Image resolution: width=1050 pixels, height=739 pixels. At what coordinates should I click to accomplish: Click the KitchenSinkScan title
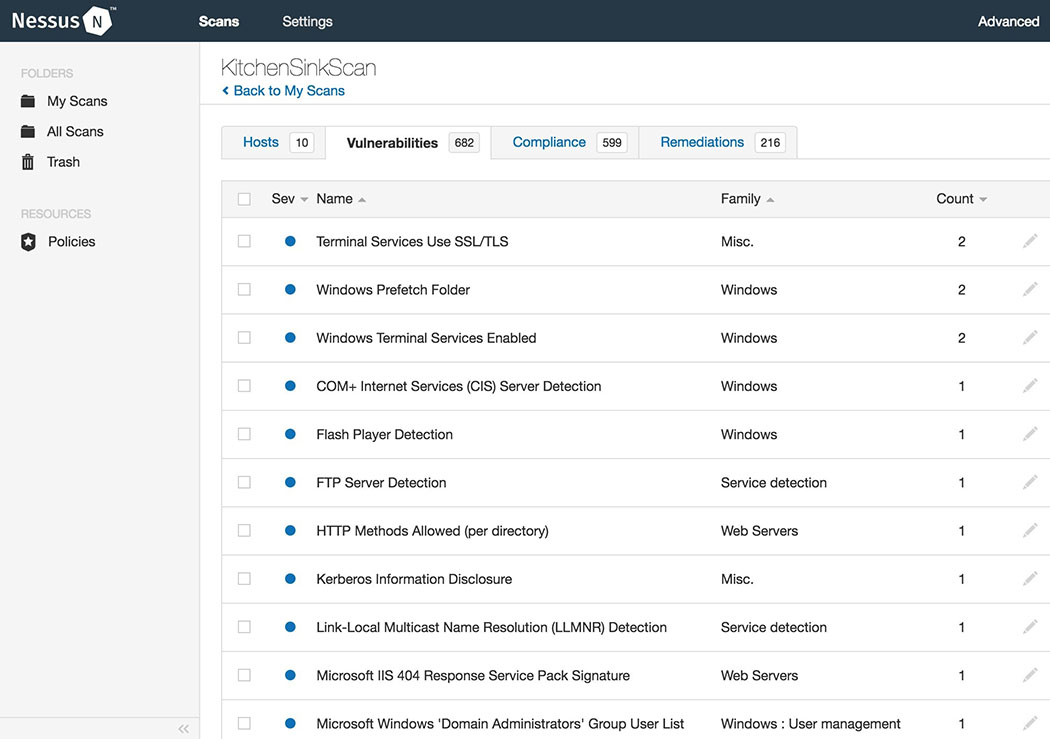click(x=299, y=68)
